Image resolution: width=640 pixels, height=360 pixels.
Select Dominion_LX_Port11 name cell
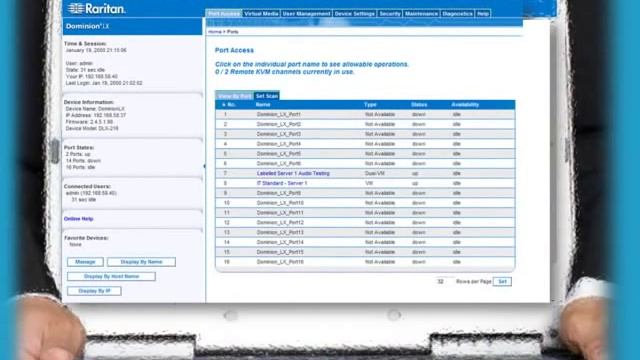pyautogui.click(x=280, y=213)
